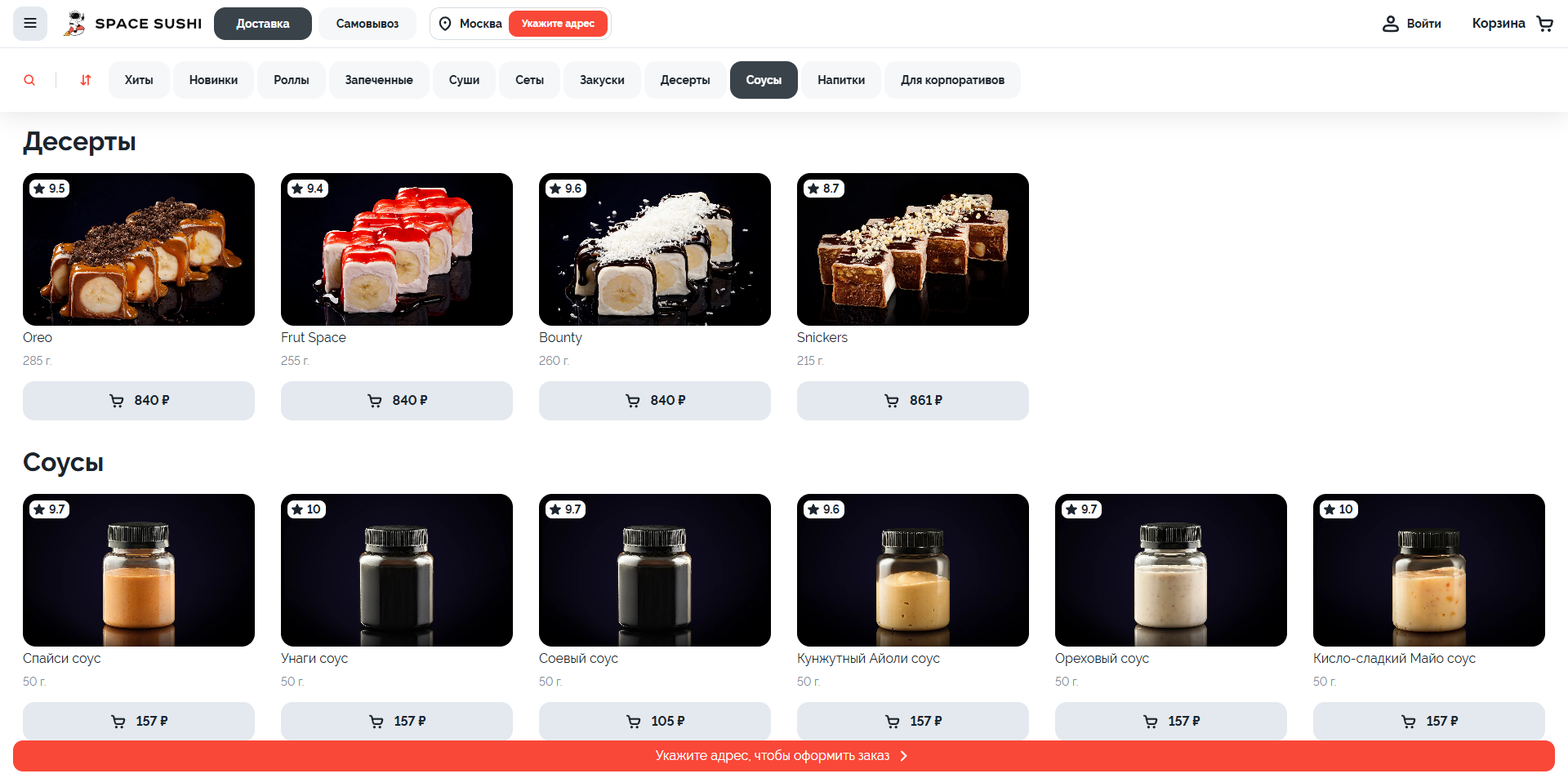Click the user profile icon
This screenshot has height=778, width=1568.
click(x=1390, y=24)
